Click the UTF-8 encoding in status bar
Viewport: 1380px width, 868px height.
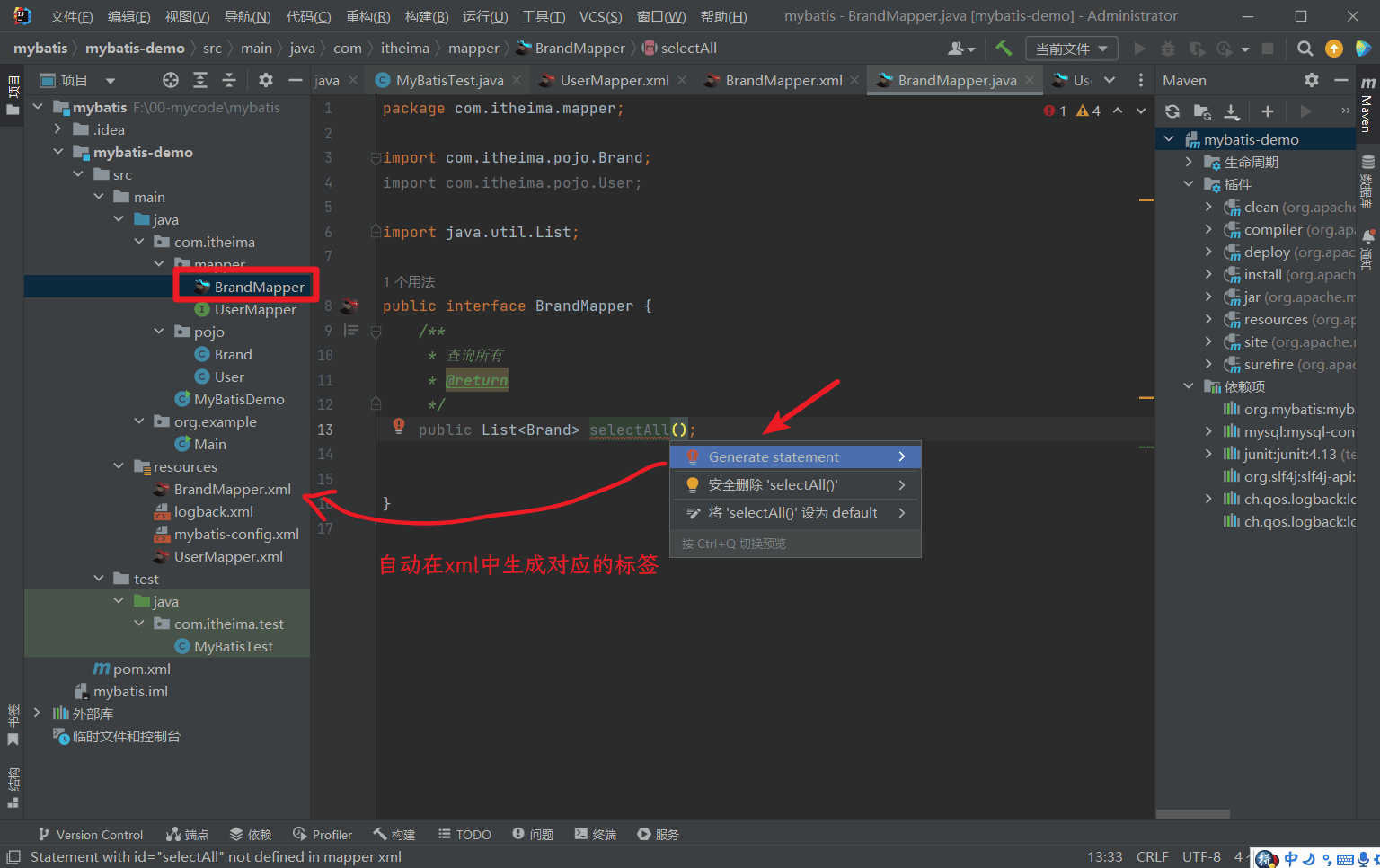coord(1201,857)
